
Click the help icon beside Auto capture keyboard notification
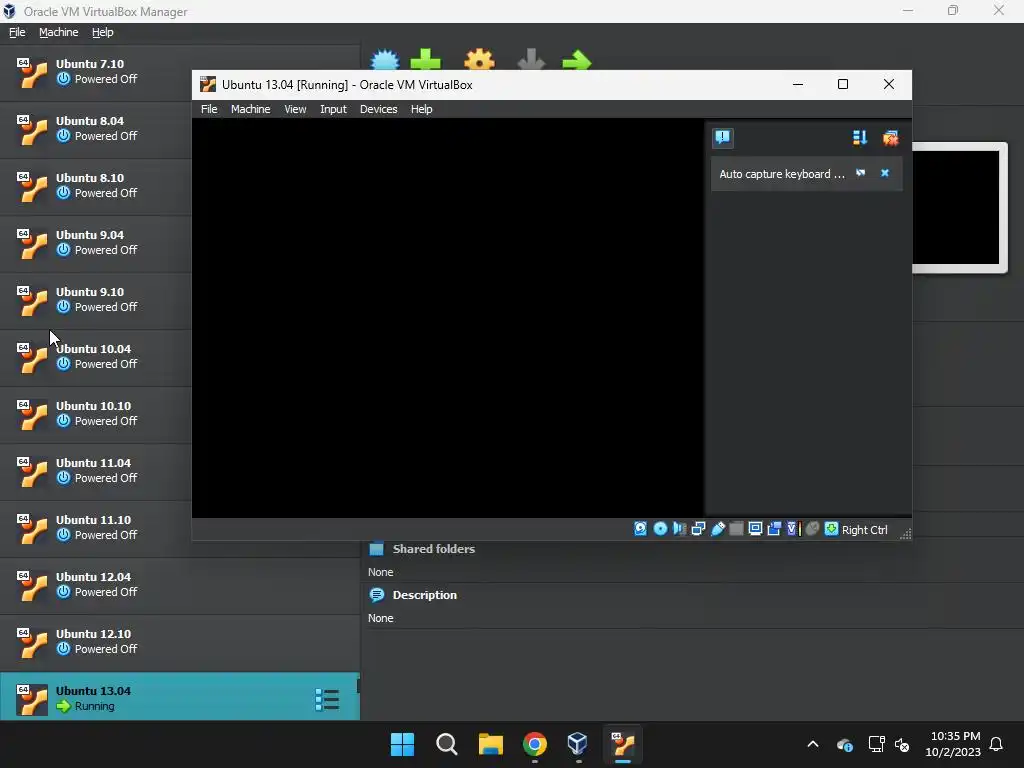pos(861,173)
